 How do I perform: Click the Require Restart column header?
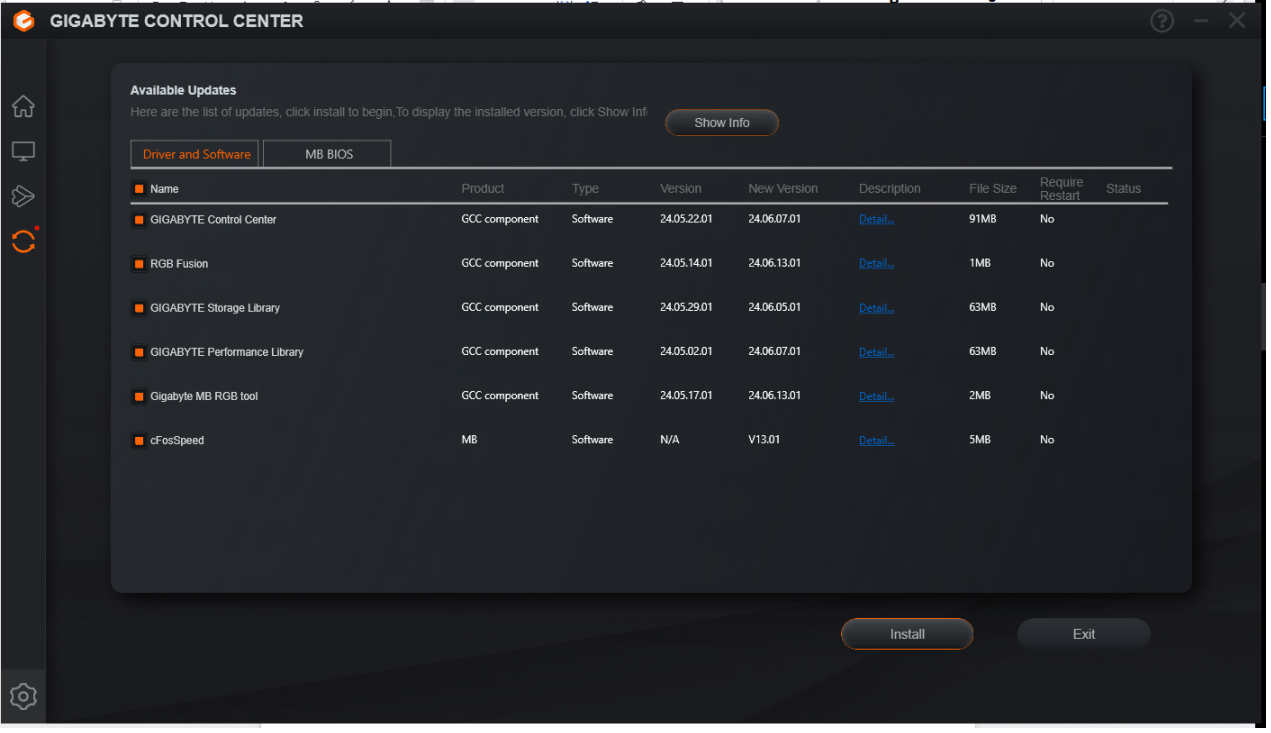click(x=1061, y=189)
